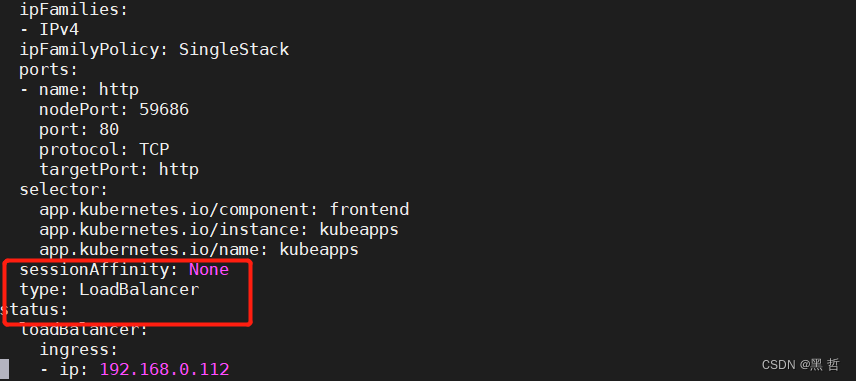Click the protocol TCP value
The height and width of the screenshot is (381, 856).
tap(154, 150)
